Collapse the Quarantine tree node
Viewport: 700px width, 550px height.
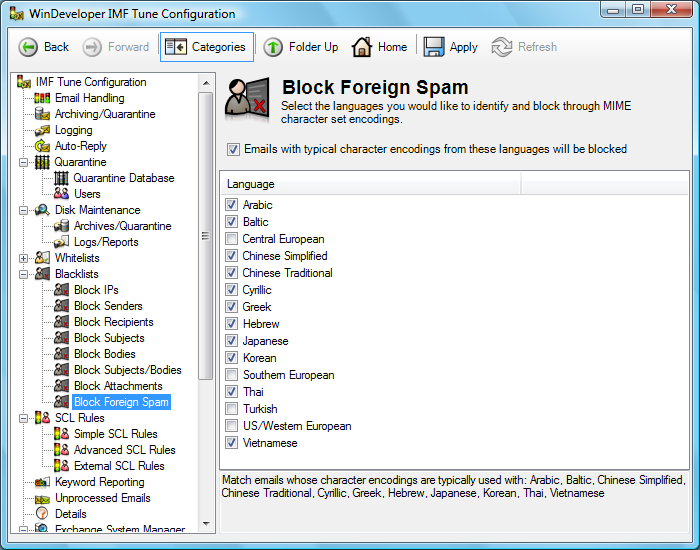pyautogui.click(x=23, y=162)
